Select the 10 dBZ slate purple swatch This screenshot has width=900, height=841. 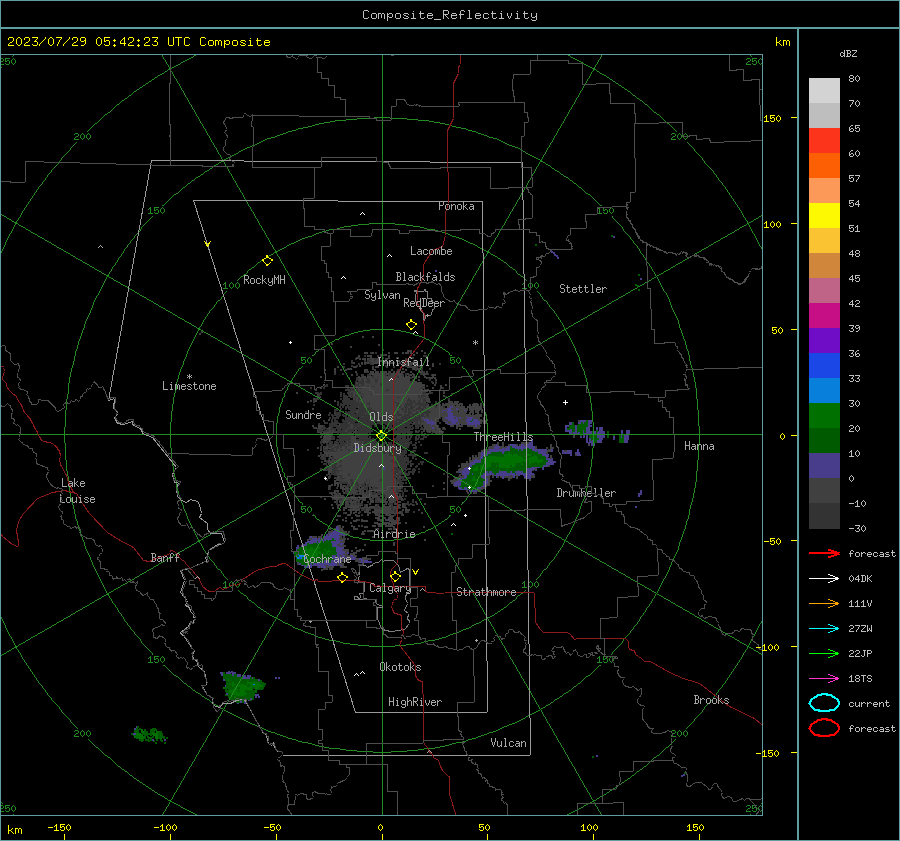click(824, 466)
